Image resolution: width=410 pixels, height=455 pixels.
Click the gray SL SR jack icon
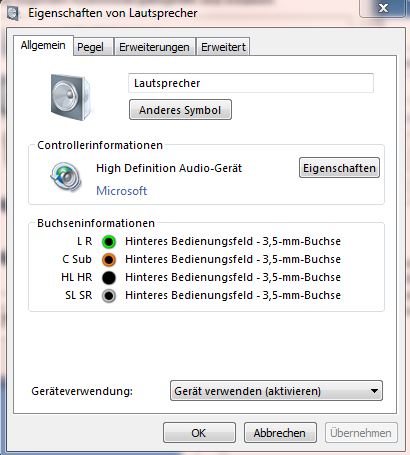109,296
